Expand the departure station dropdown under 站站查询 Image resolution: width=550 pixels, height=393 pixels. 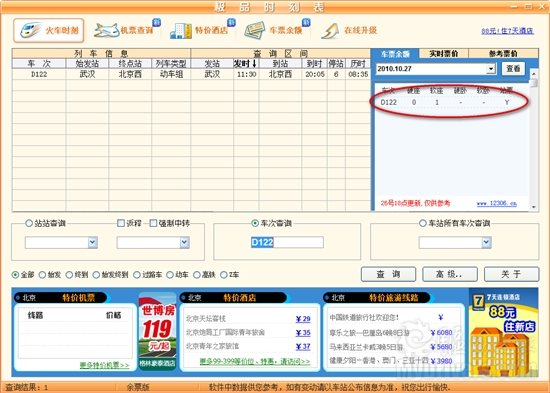93,242
